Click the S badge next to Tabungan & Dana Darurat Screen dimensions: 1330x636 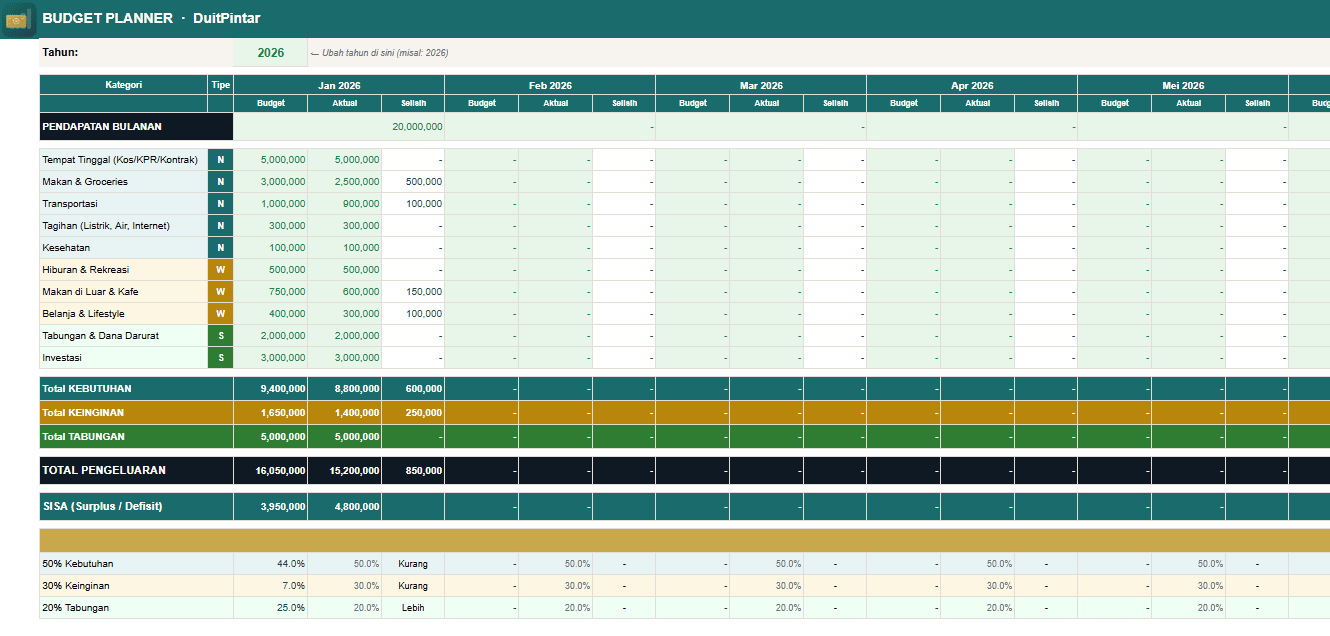(219, 335)
